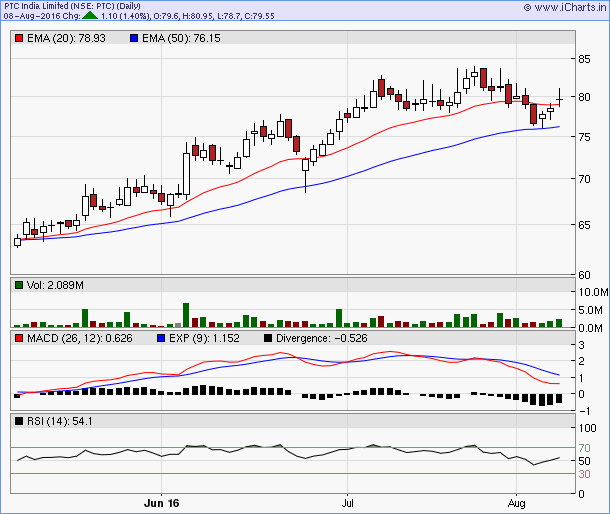Click the red 30 RSI oversold label
Image resolution: width=610 pixels, height=514 pixels.
584,474
